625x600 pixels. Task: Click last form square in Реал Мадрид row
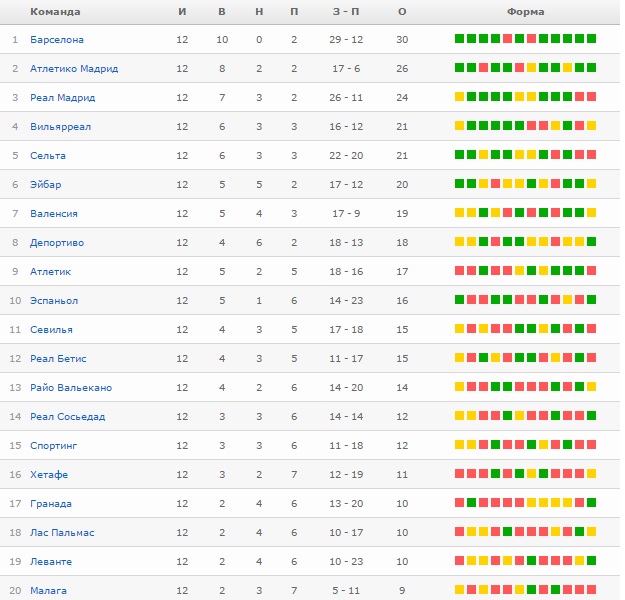click(x=591, y=97)
